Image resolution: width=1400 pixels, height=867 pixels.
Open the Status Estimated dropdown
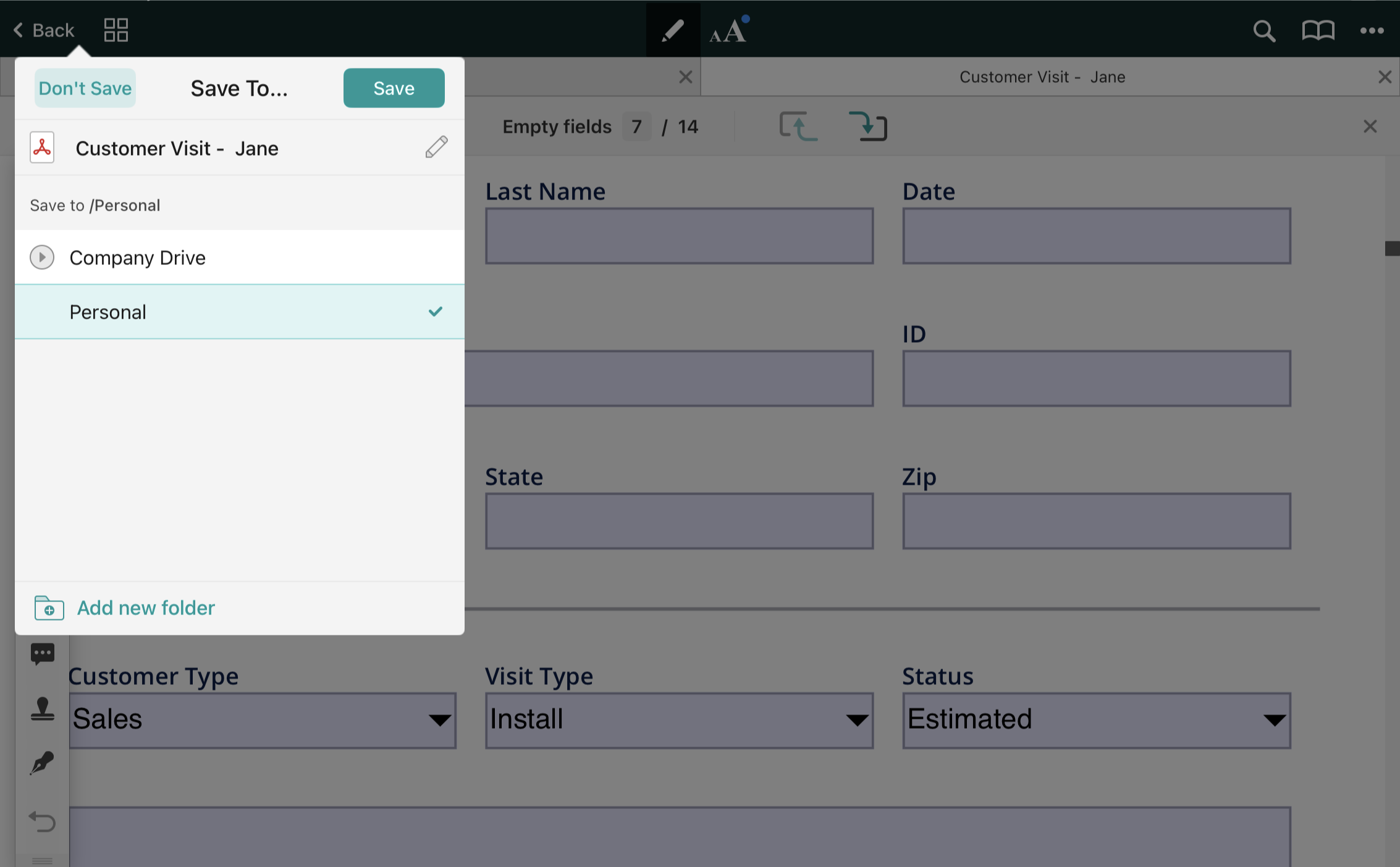click(x=1096, y=720)
